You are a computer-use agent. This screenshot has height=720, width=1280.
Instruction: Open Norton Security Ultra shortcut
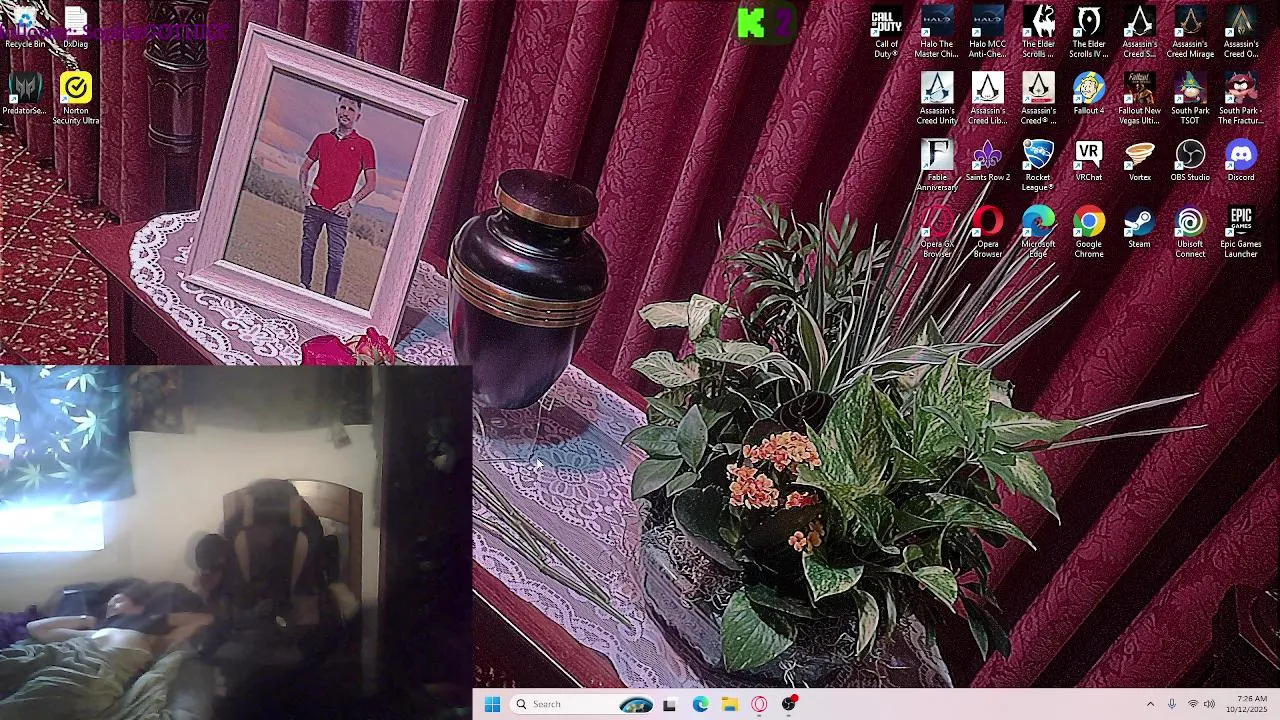tap(76, 99)
